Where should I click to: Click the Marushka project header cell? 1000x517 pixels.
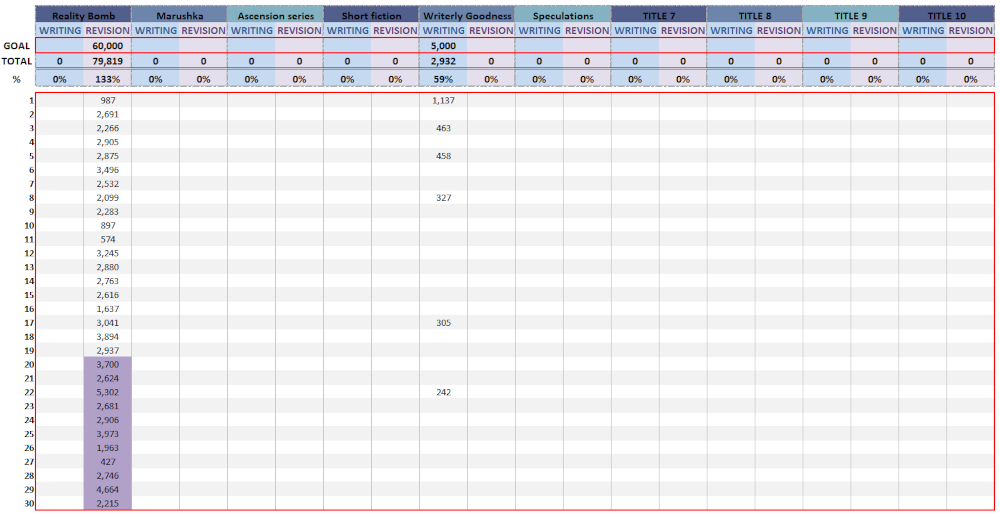[x=179, y=16]
